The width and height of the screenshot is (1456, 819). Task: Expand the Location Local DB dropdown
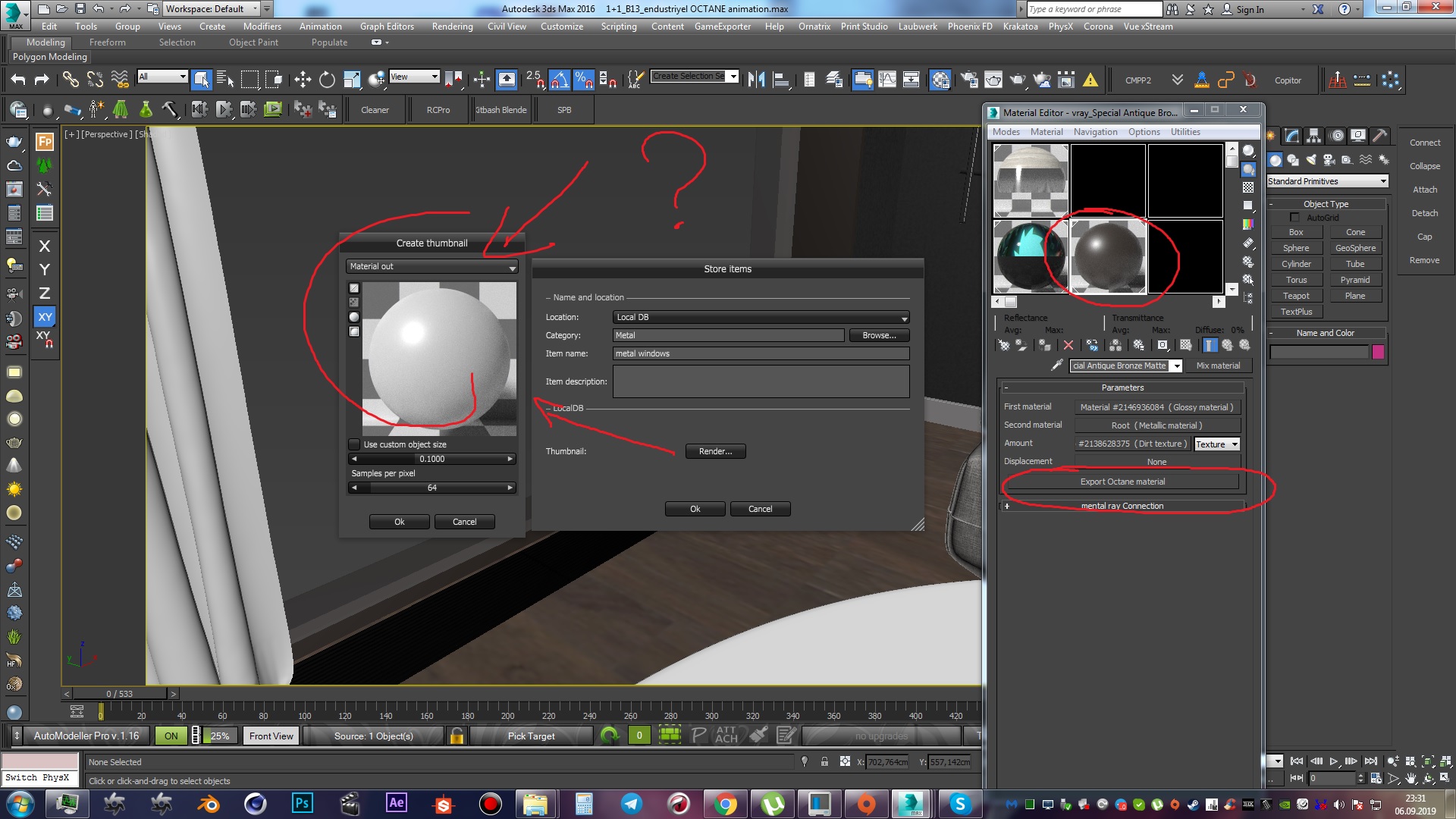tap(761, 318)
